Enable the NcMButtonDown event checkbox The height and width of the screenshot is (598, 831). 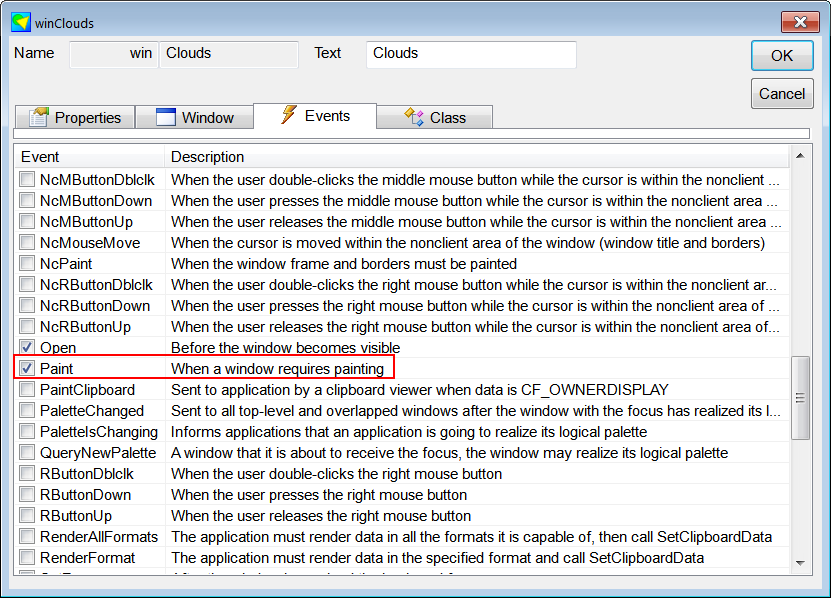(x=27, y=200)
